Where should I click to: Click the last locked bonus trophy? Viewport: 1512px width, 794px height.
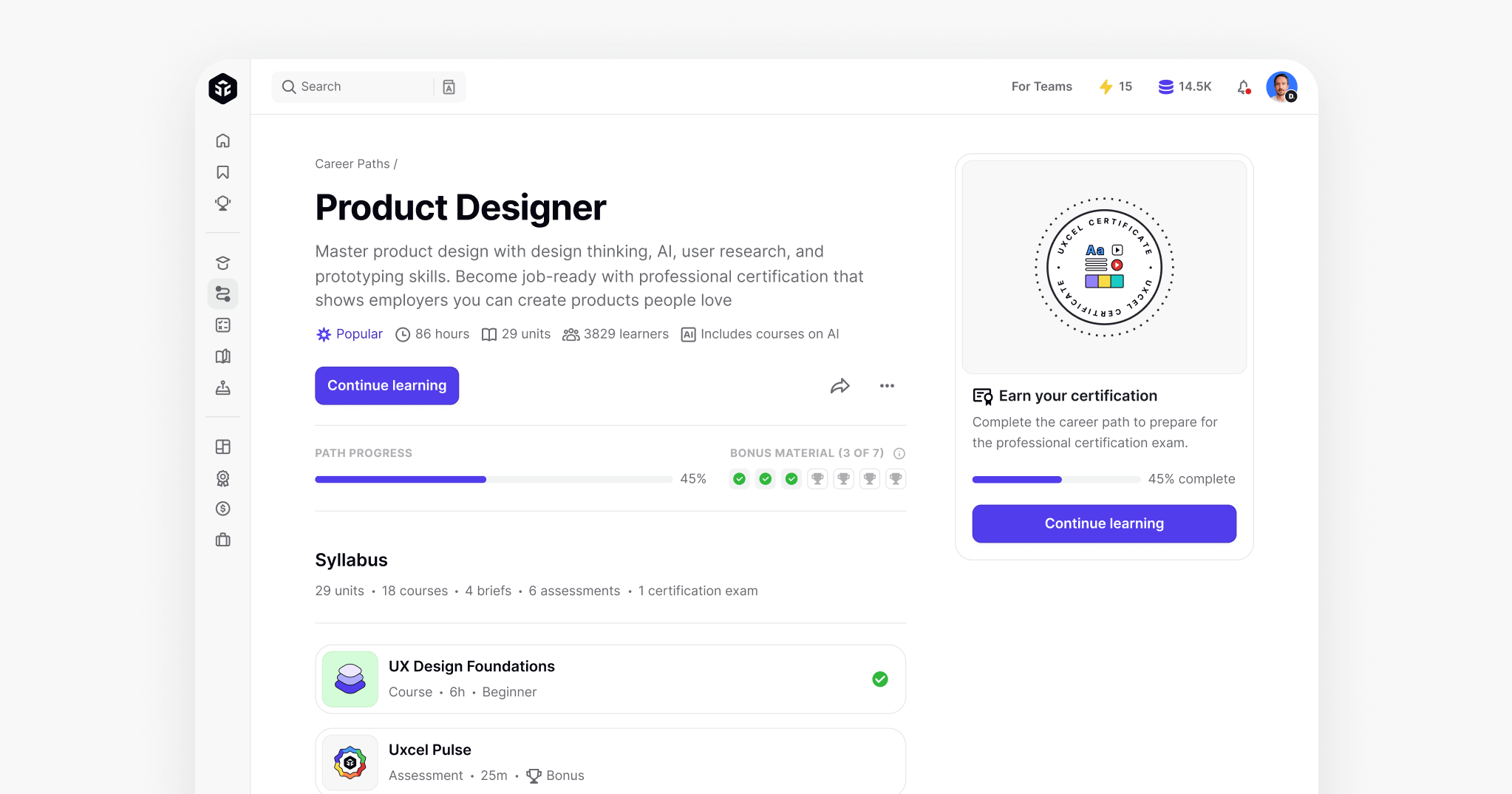pyautogui.click(x=896, y=479)
